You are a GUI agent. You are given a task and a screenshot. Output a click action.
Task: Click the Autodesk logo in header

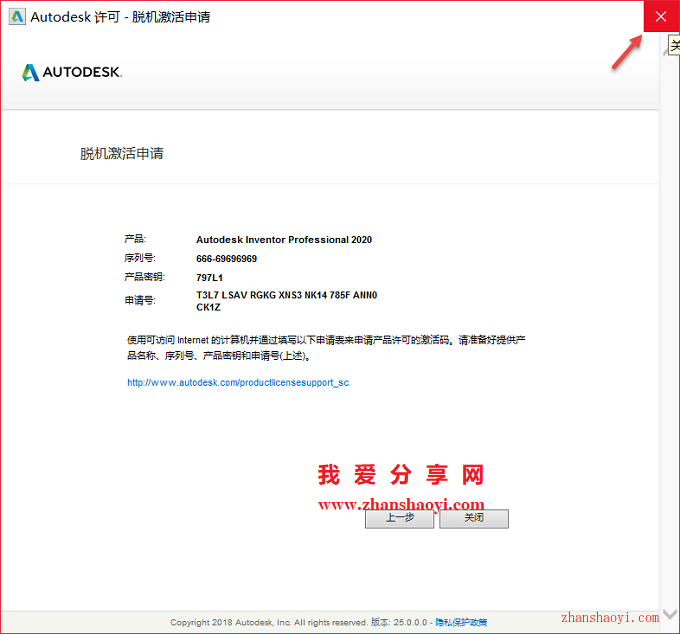point(72,72)
